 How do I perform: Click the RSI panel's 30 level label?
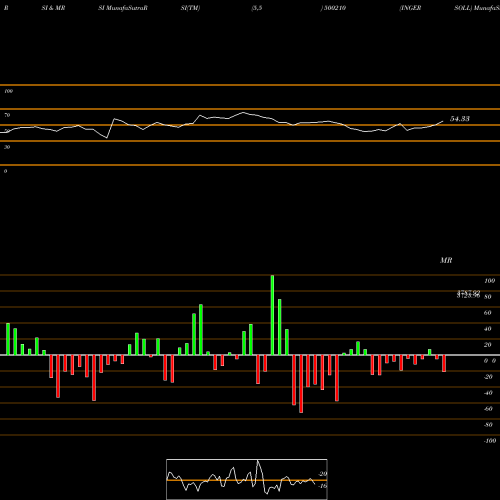point(7,147)
